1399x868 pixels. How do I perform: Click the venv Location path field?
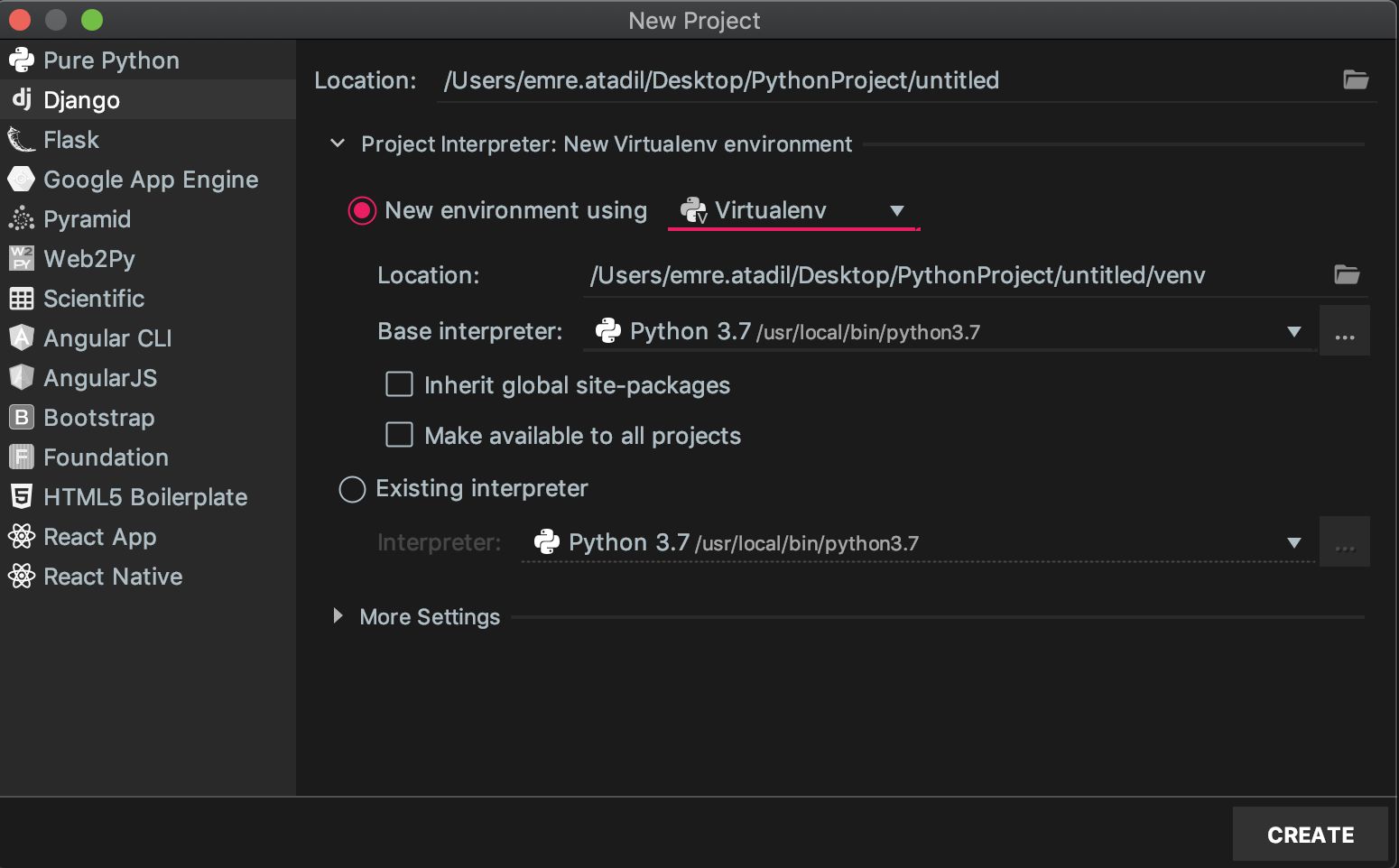pos(957,275)
